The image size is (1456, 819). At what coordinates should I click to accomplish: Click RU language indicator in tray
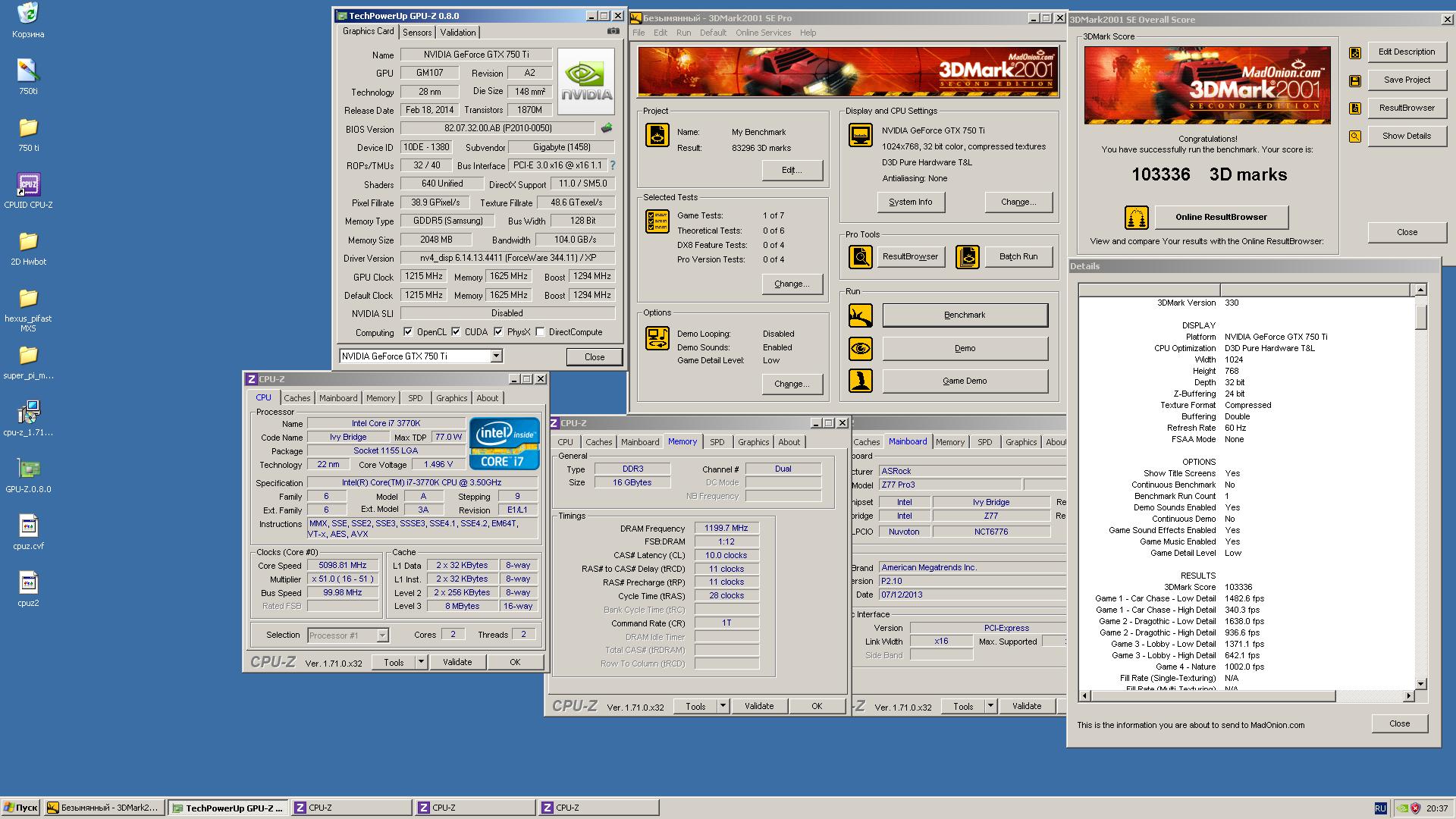pos(1380,808)
